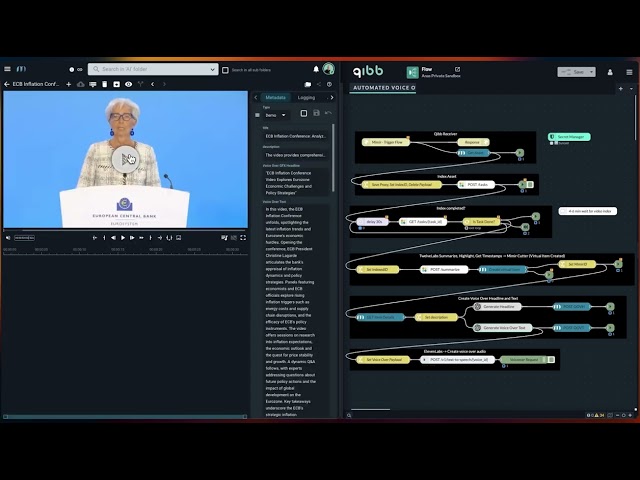Click the timeline ruler below player controls
The image size is (640, 480).
click(125, 250)
